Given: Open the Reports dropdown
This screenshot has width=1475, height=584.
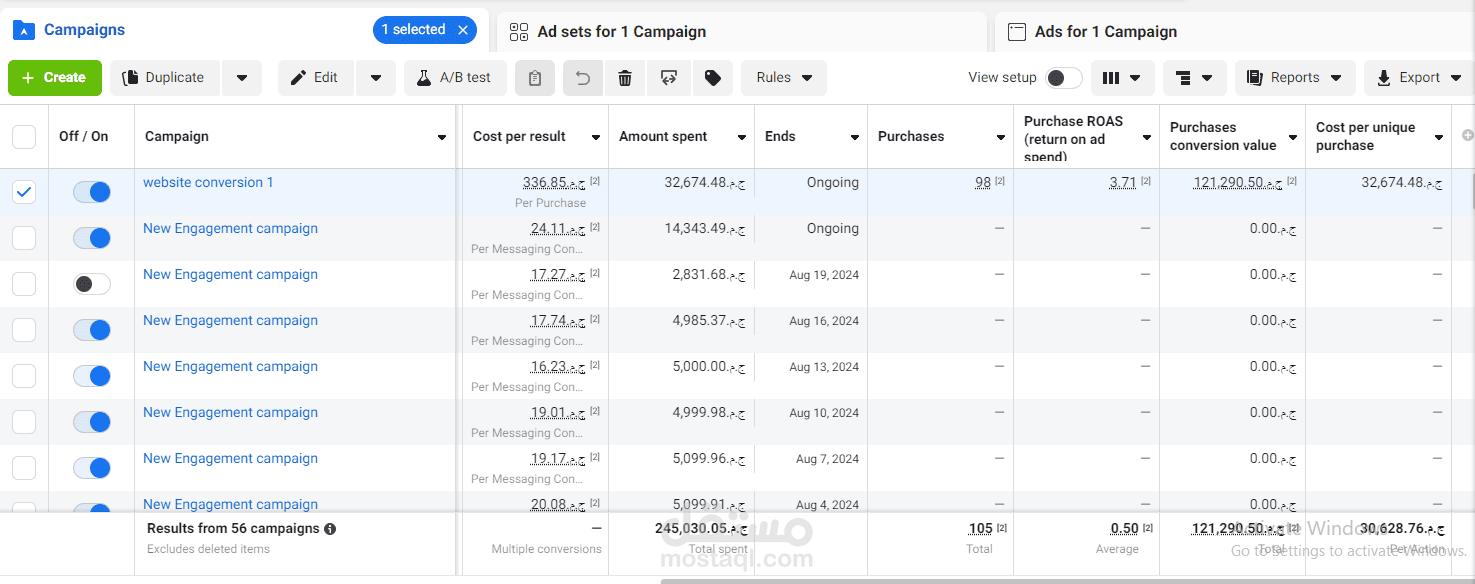Looking at the screenshot, I should [x=1295, y=78].
